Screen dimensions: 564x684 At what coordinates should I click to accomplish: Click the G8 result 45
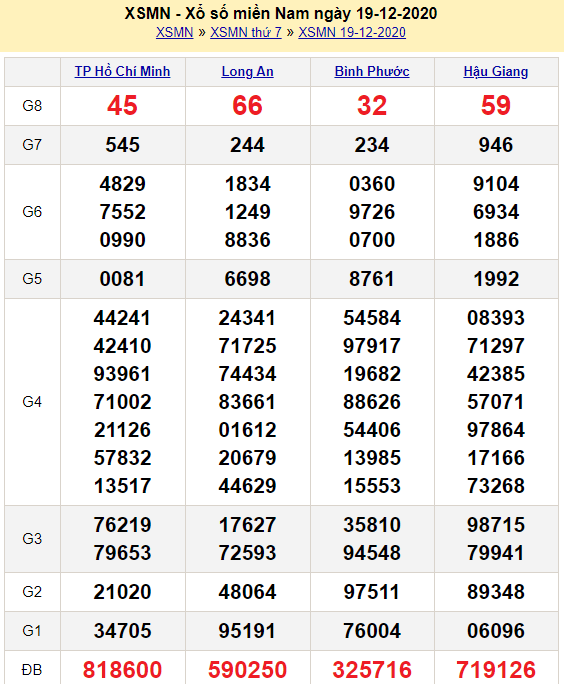123,106
